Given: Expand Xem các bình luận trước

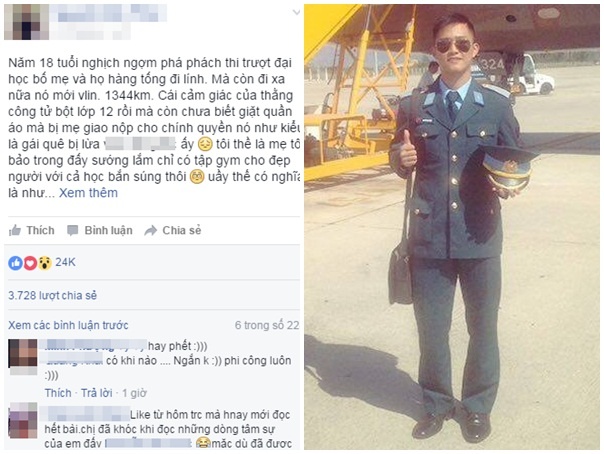Looking at the screenshot, I should pyautogui.click(x=68, y=325).
